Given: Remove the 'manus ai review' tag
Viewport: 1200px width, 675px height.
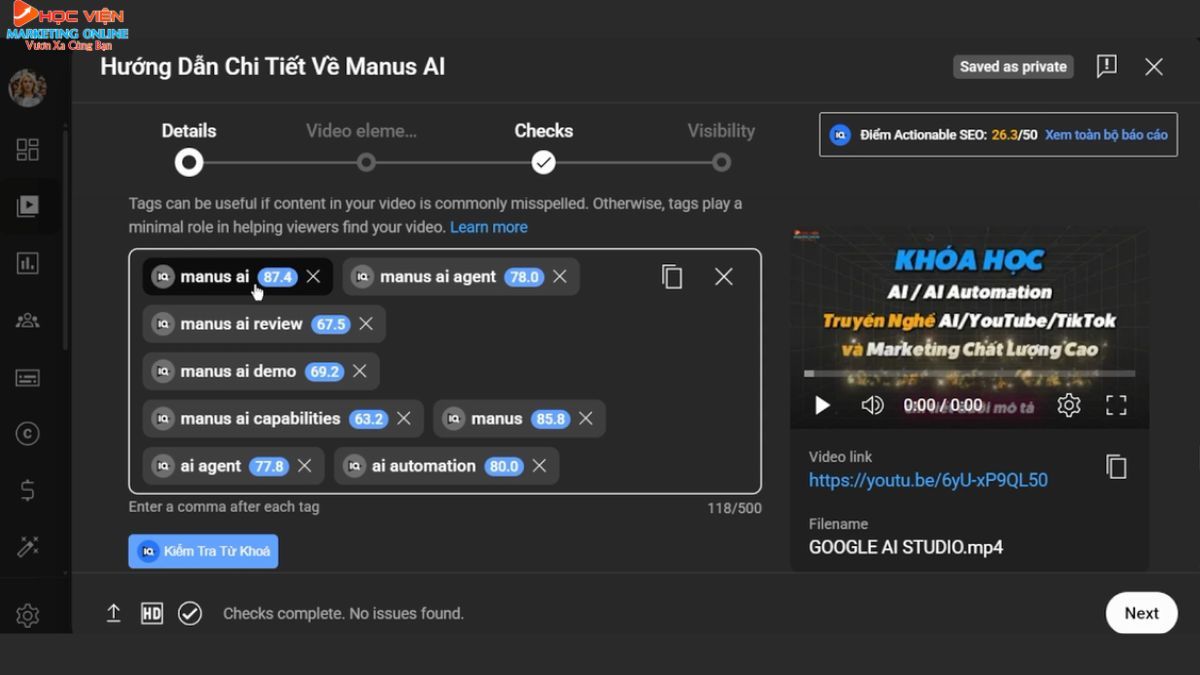Looking at the screenshot, I should point(366,323).
